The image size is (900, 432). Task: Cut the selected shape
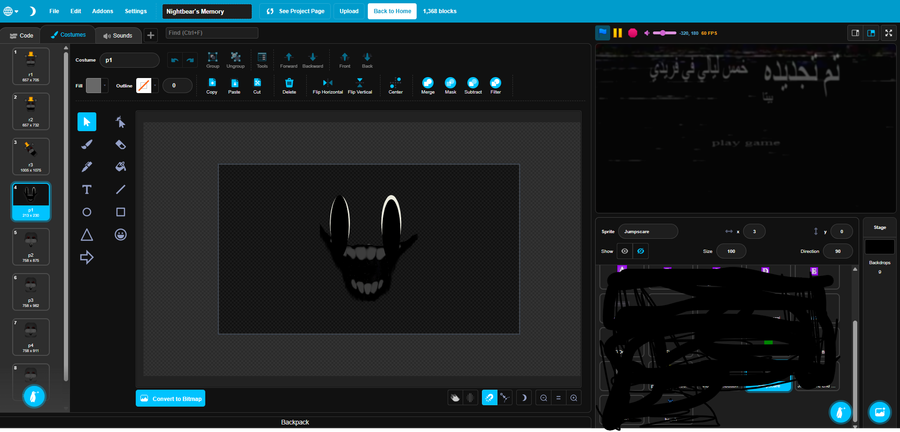[x=257, y=86]
